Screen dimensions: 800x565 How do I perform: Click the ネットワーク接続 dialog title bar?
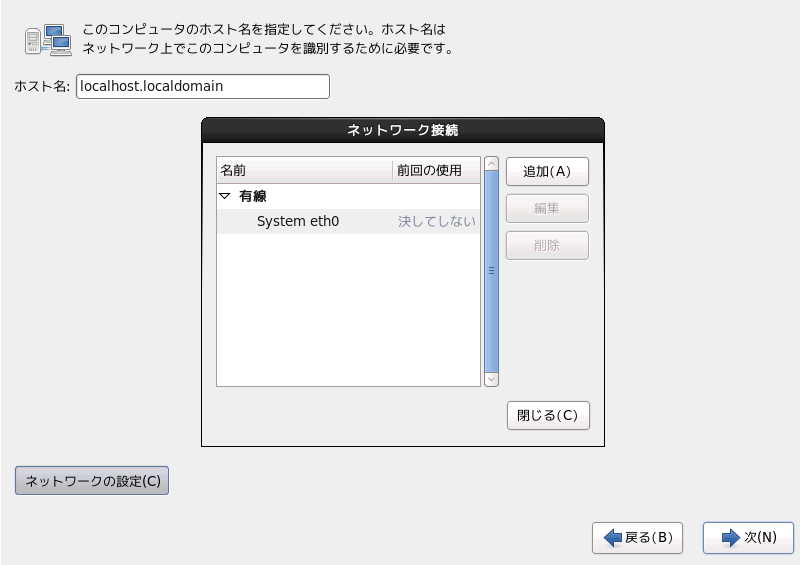tap(403, 130)
